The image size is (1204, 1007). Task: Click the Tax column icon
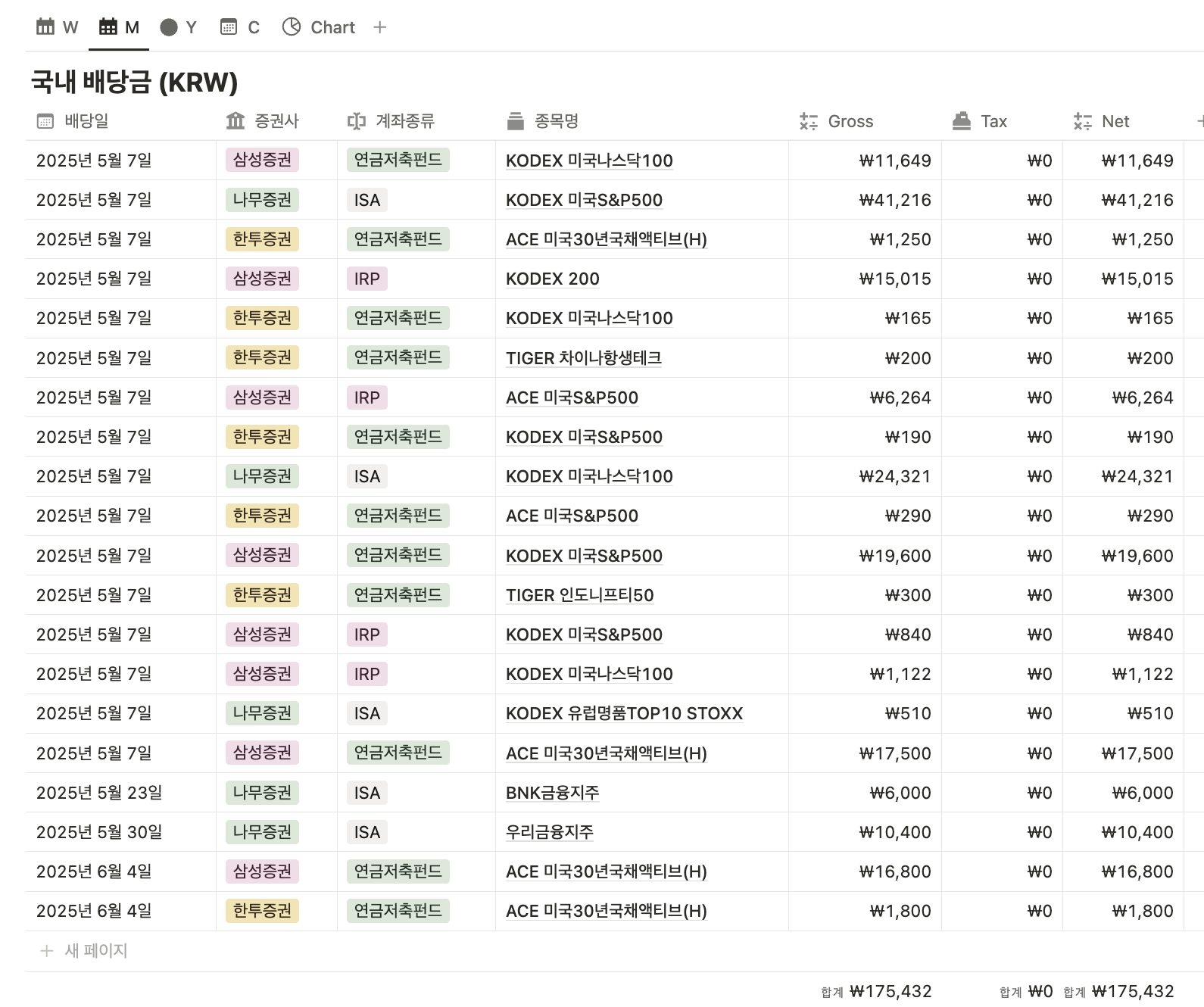tap(962, 121)
